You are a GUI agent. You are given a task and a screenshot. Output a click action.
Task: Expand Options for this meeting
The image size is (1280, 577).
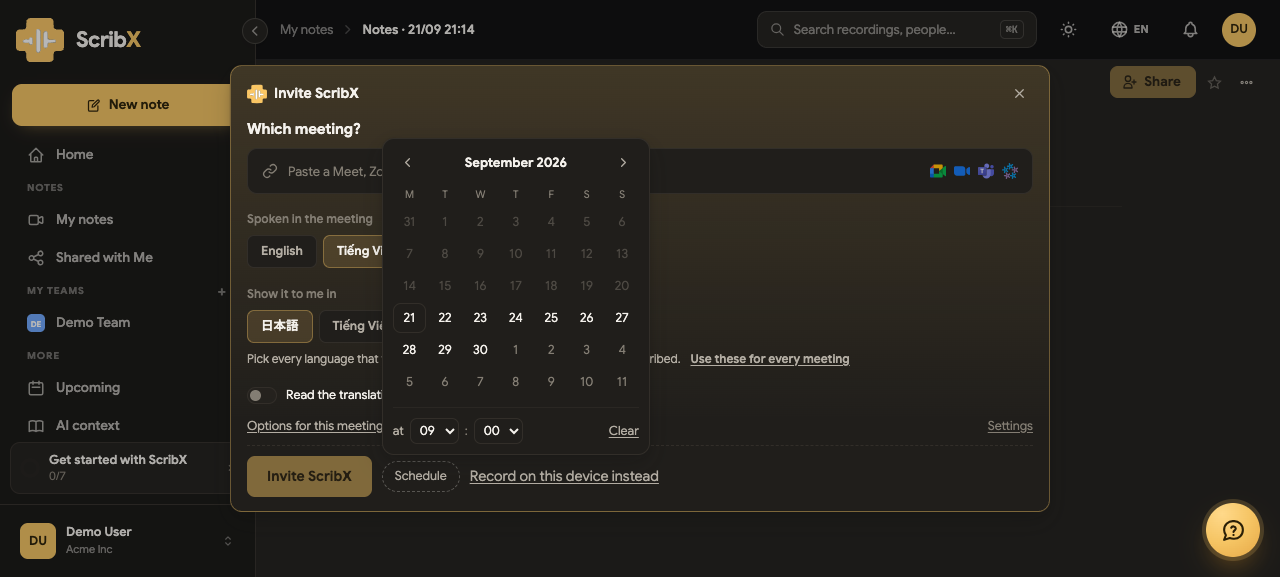pos(315,426)
